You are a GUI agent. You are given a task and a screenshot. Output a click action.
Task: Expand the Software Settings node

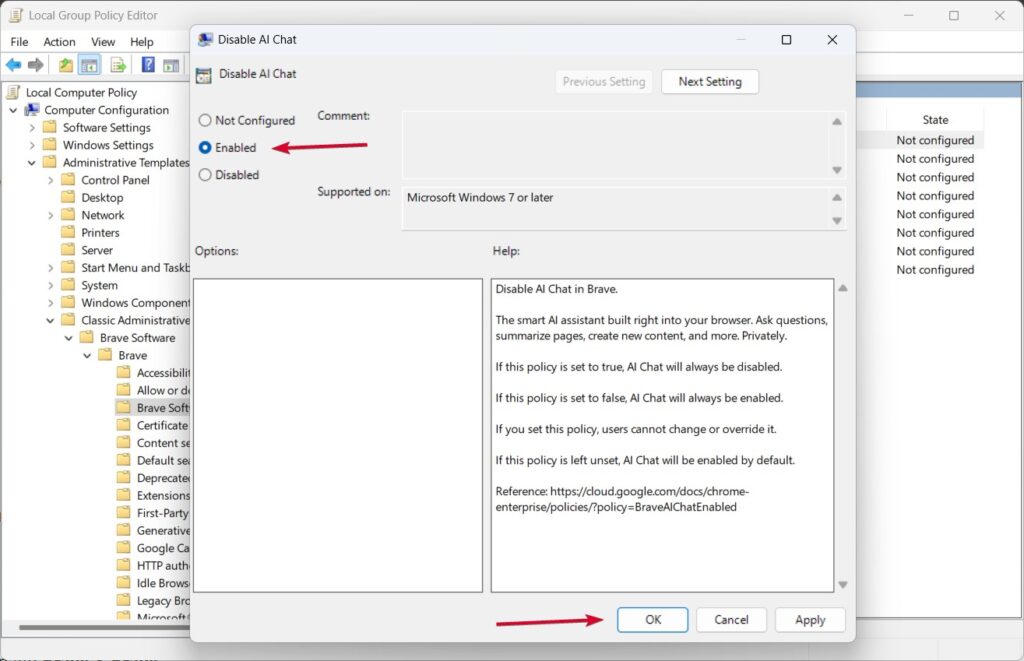pyautogui.click(x=32, y=128)
